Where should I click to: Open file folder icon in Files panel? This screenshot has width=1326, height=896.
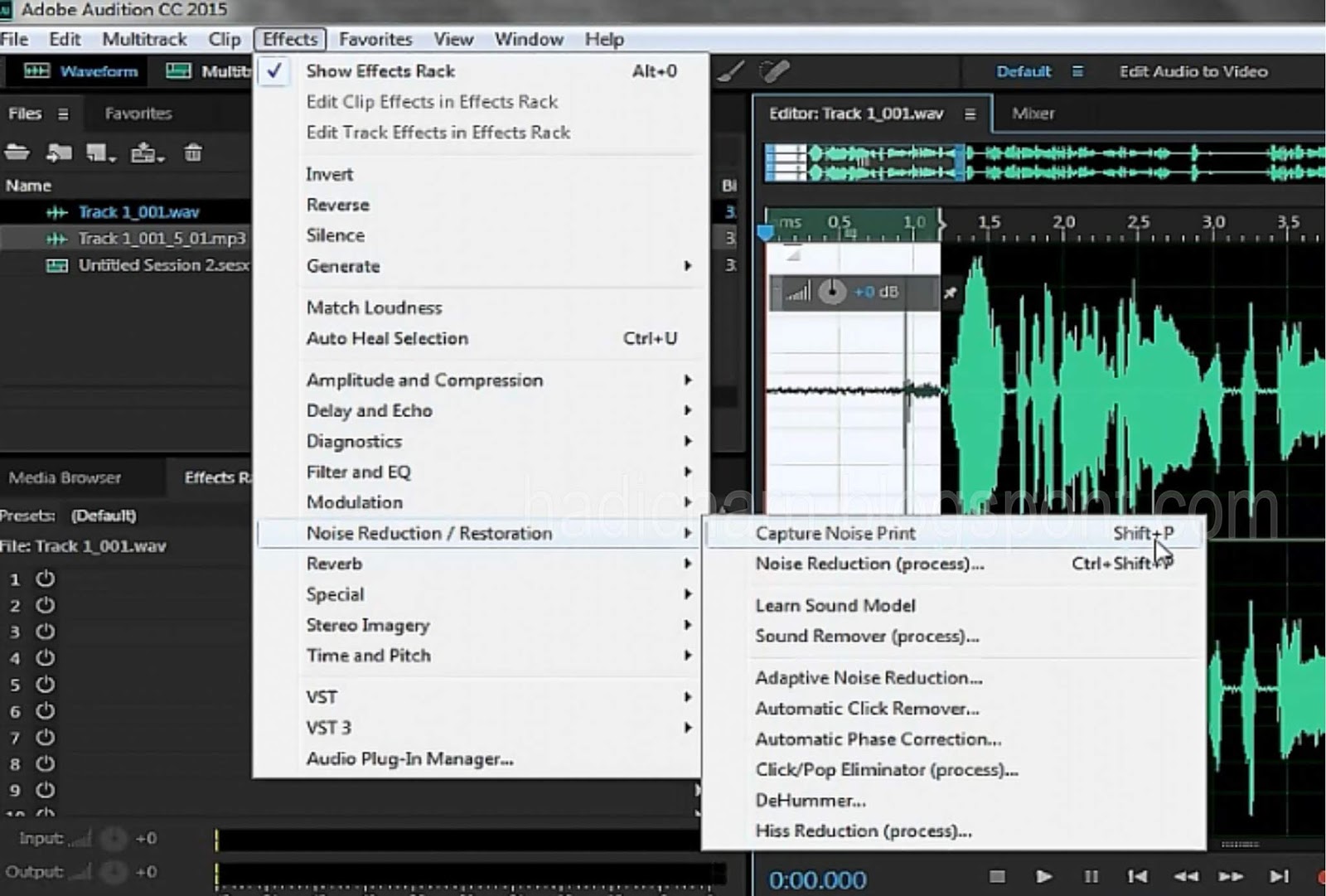click(x=17, y=153)
